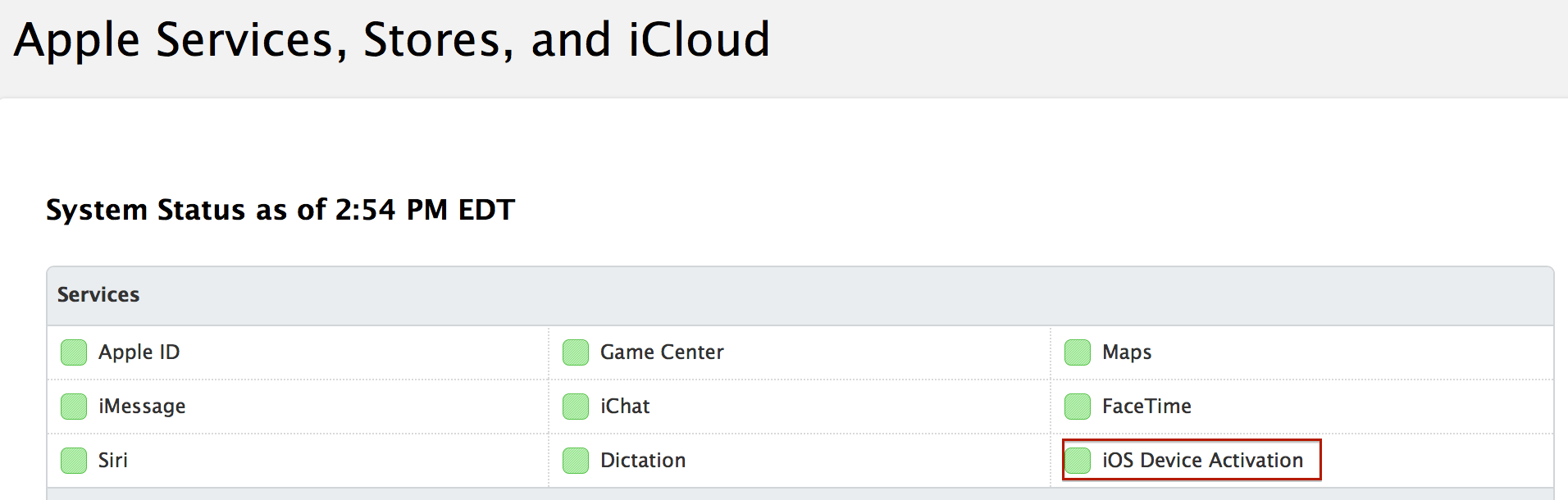Click the Siri green status indicator
Viewport: 1568px width, 500px height.
click(74, 461)
